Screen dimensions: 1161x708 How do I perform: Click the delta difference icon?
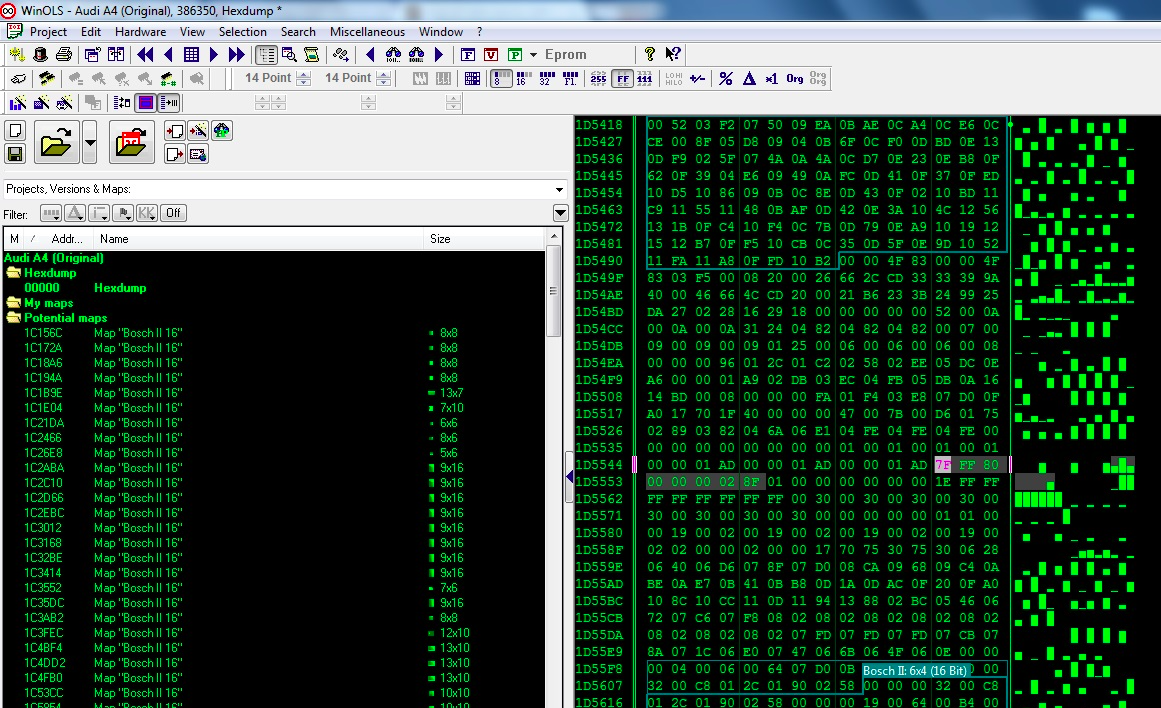click(749, 78)
